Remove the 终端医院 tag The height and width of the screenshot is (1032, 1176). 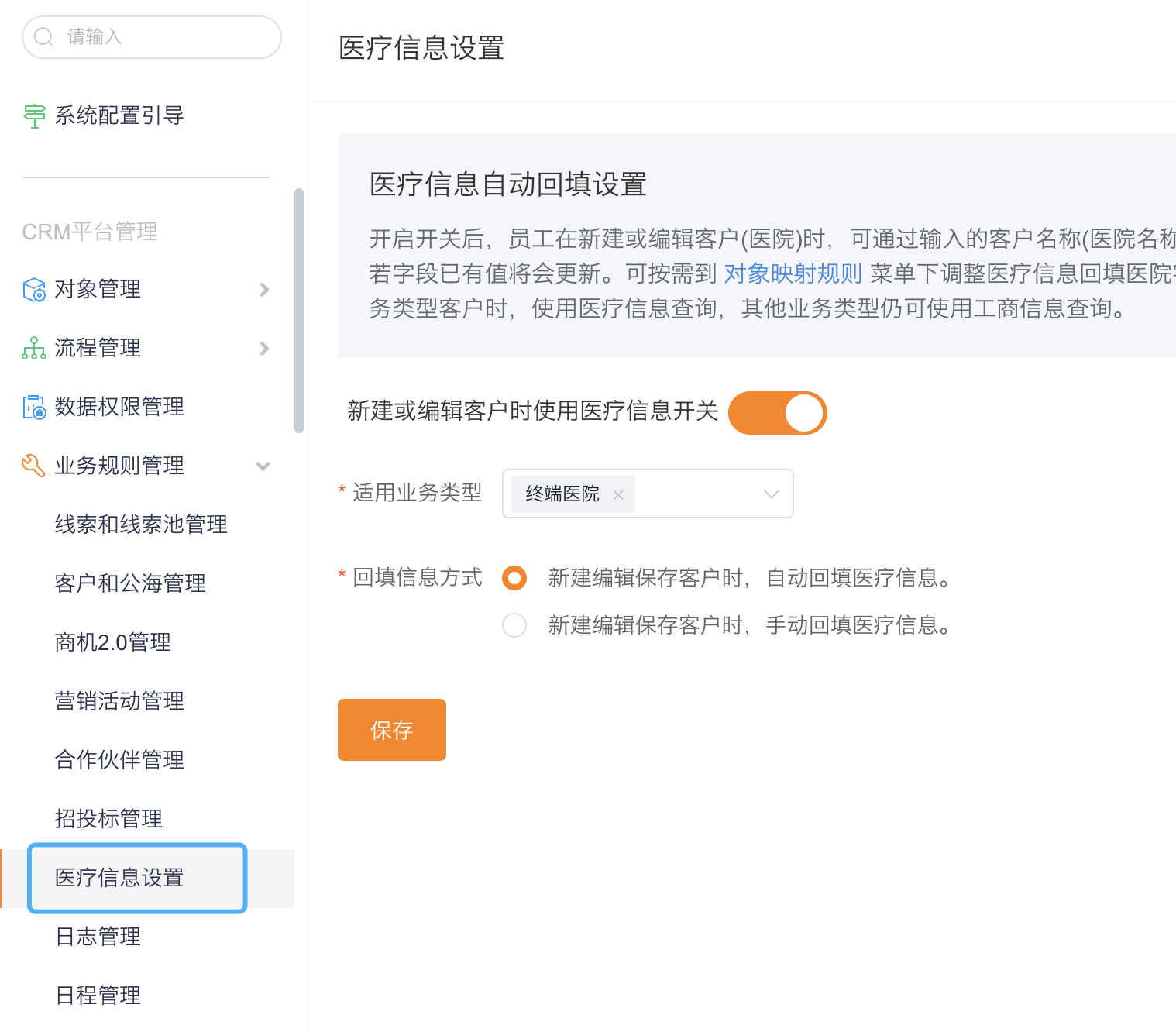point(618,495)
